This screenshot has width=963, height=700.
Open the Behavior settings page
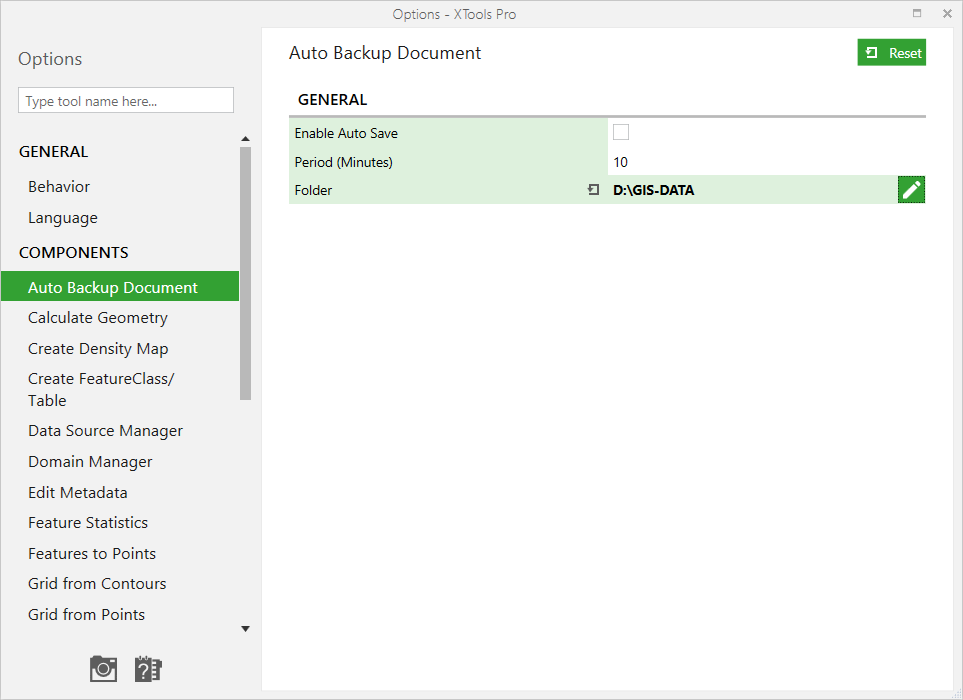coord(58,186)
